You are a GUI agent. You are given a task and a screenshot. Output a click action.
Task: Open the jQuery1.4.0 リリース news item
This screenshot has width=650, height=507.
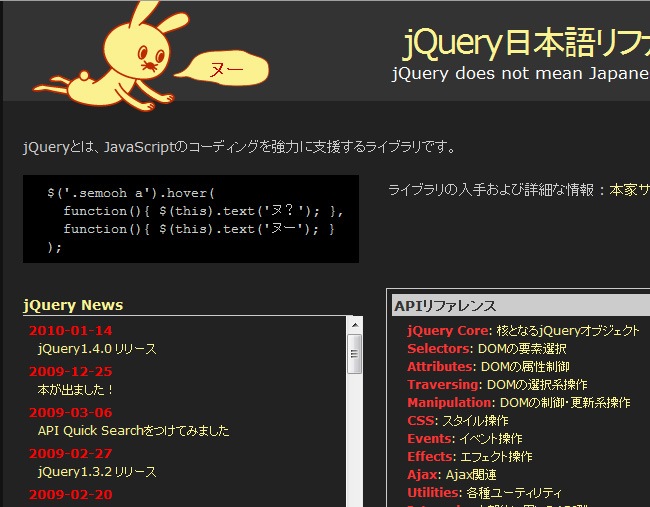[x=97, y=349]
